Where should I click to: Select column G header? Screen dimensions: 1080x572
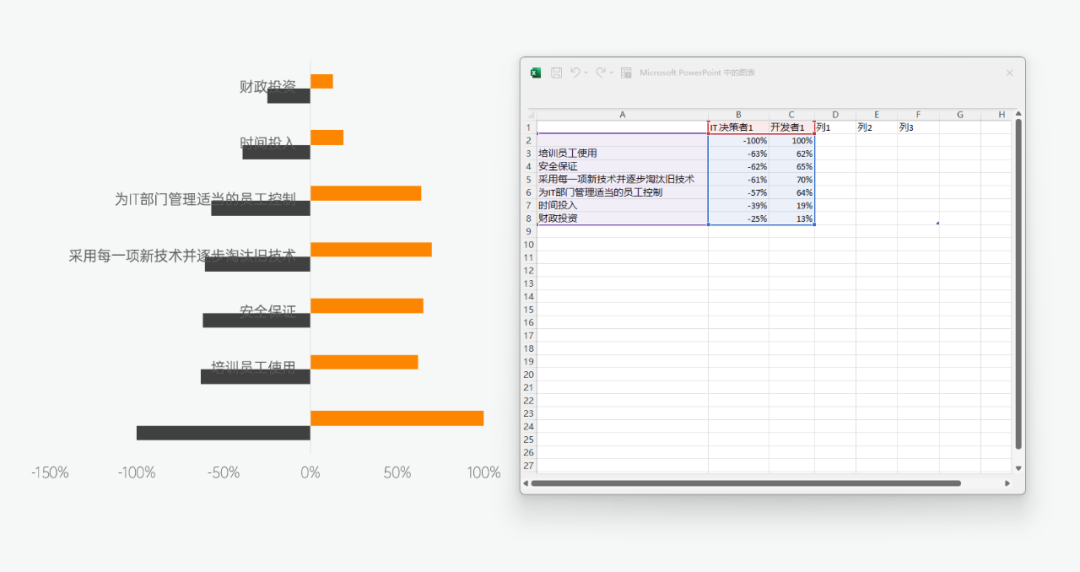click(960, 114)
